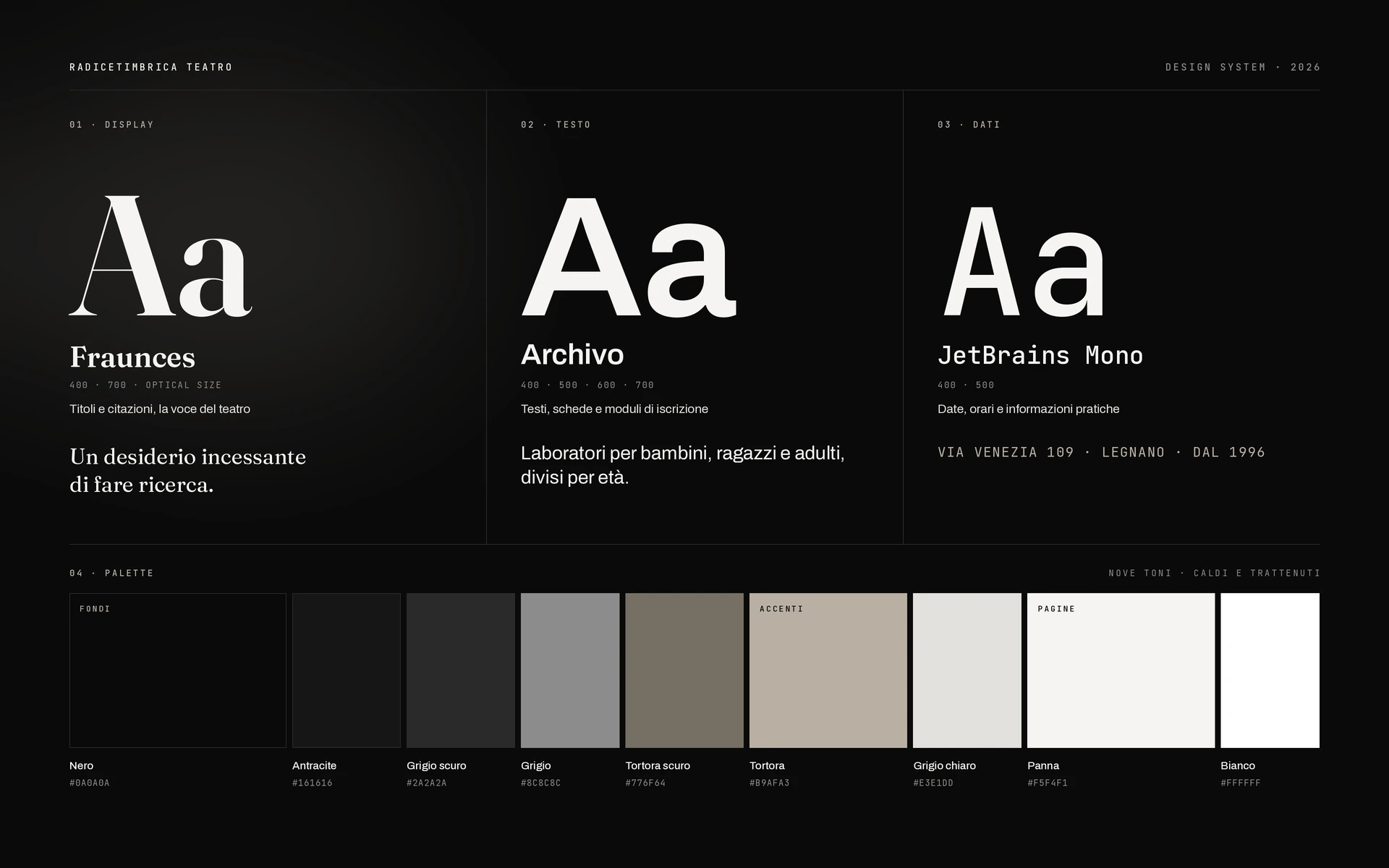Screen dimensions: 1389x868
Task: Click the "400 · 500 · 600 · 700" weights
Action: coord(587,385)
